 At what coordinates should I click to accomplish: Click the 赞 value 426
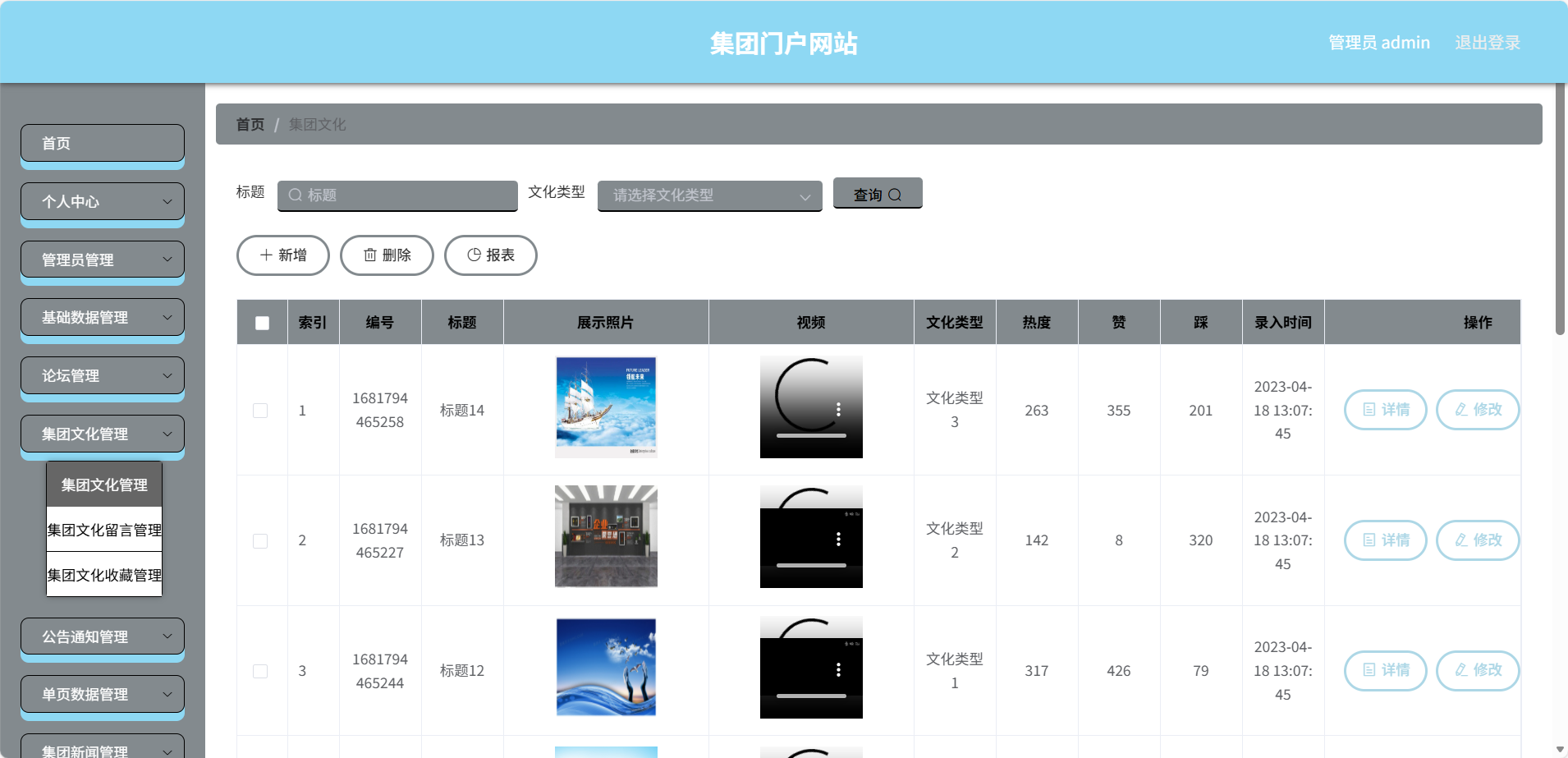click(1119, 671)
